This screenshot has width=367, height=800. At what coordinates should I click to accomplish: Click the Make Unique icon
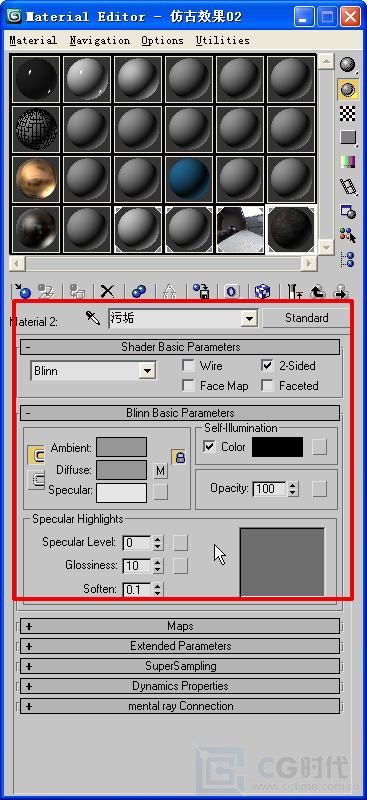(169, 291)
